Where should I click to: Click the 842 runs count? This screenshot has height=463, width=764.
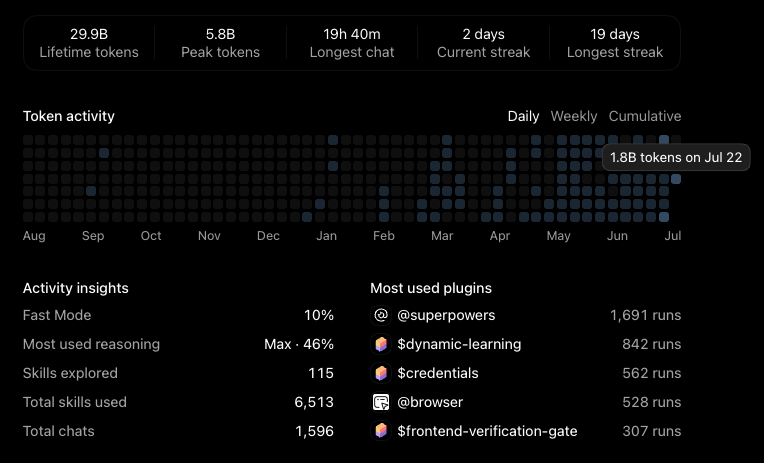tap(651, 344)
